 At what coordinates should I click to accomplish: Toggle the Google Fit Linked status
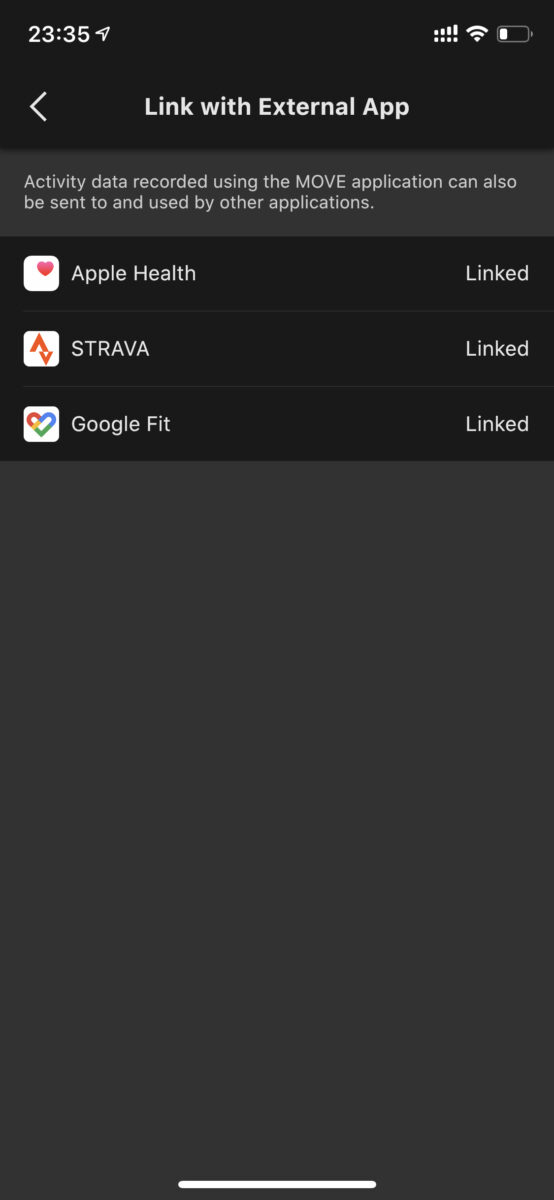497,424
